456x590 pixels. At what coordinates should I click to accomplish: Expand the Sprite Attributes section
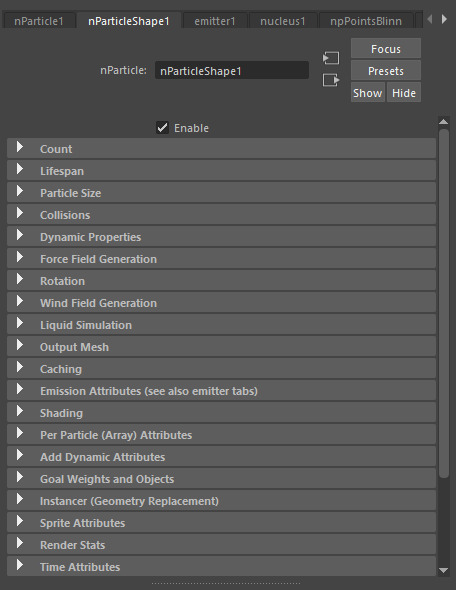coord(221,523)
